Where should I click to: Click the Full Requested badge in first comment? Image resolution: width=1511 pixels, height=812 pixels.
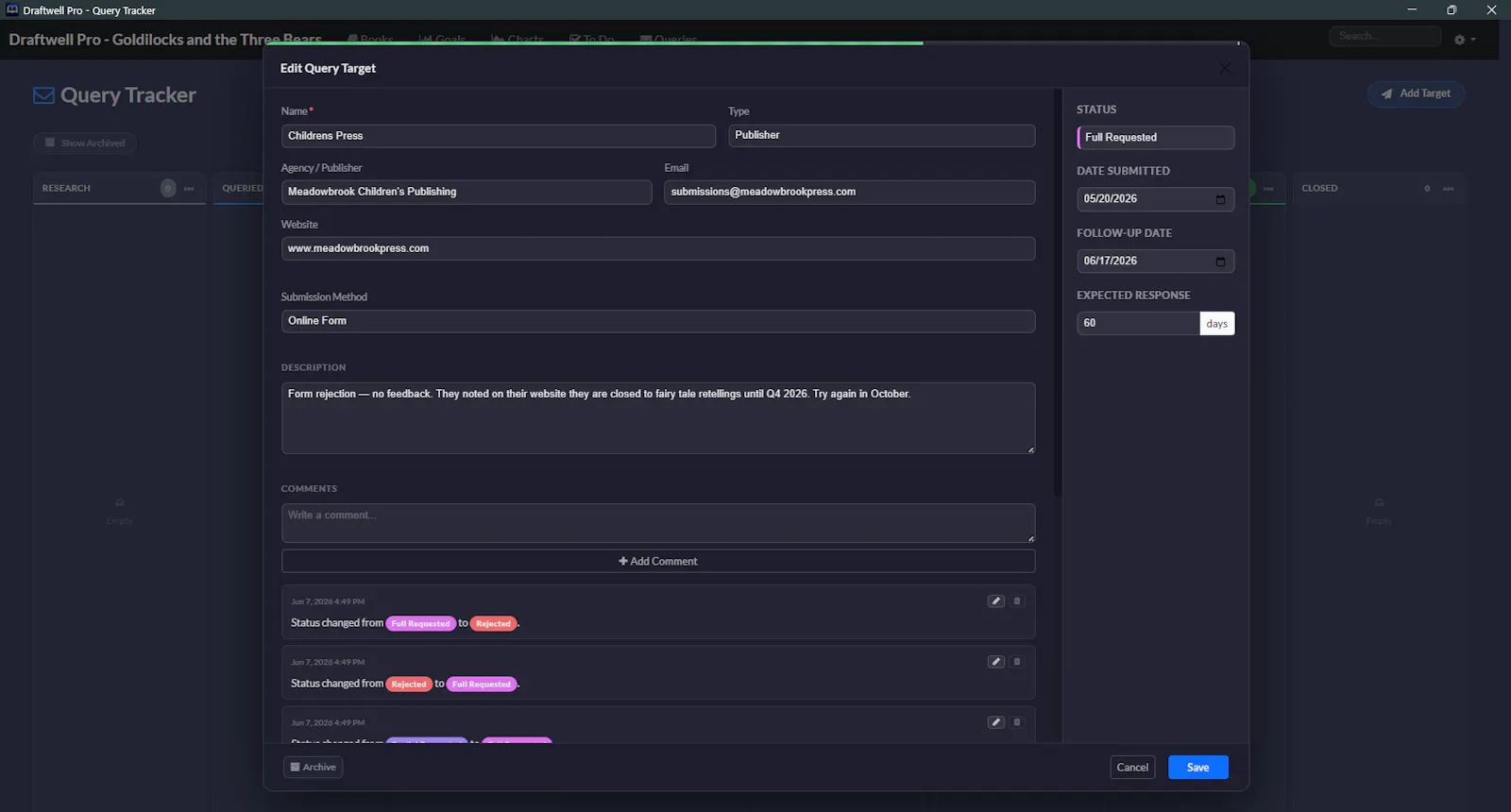[421, 623]
